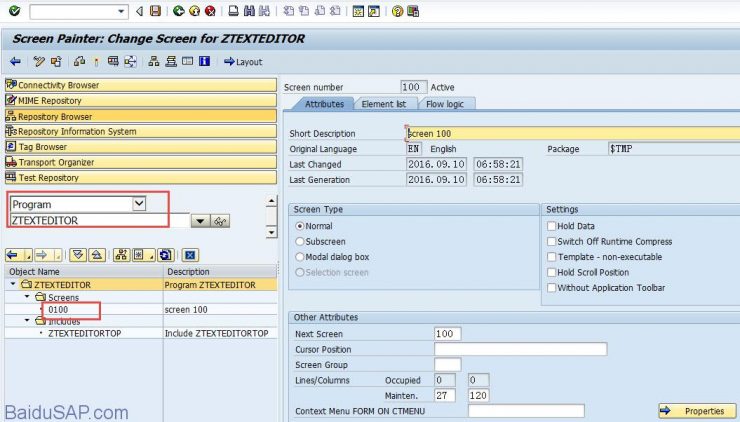The image size is (740, 422).
Task: Check Template - non-executable option
Action: click(551, 257)
